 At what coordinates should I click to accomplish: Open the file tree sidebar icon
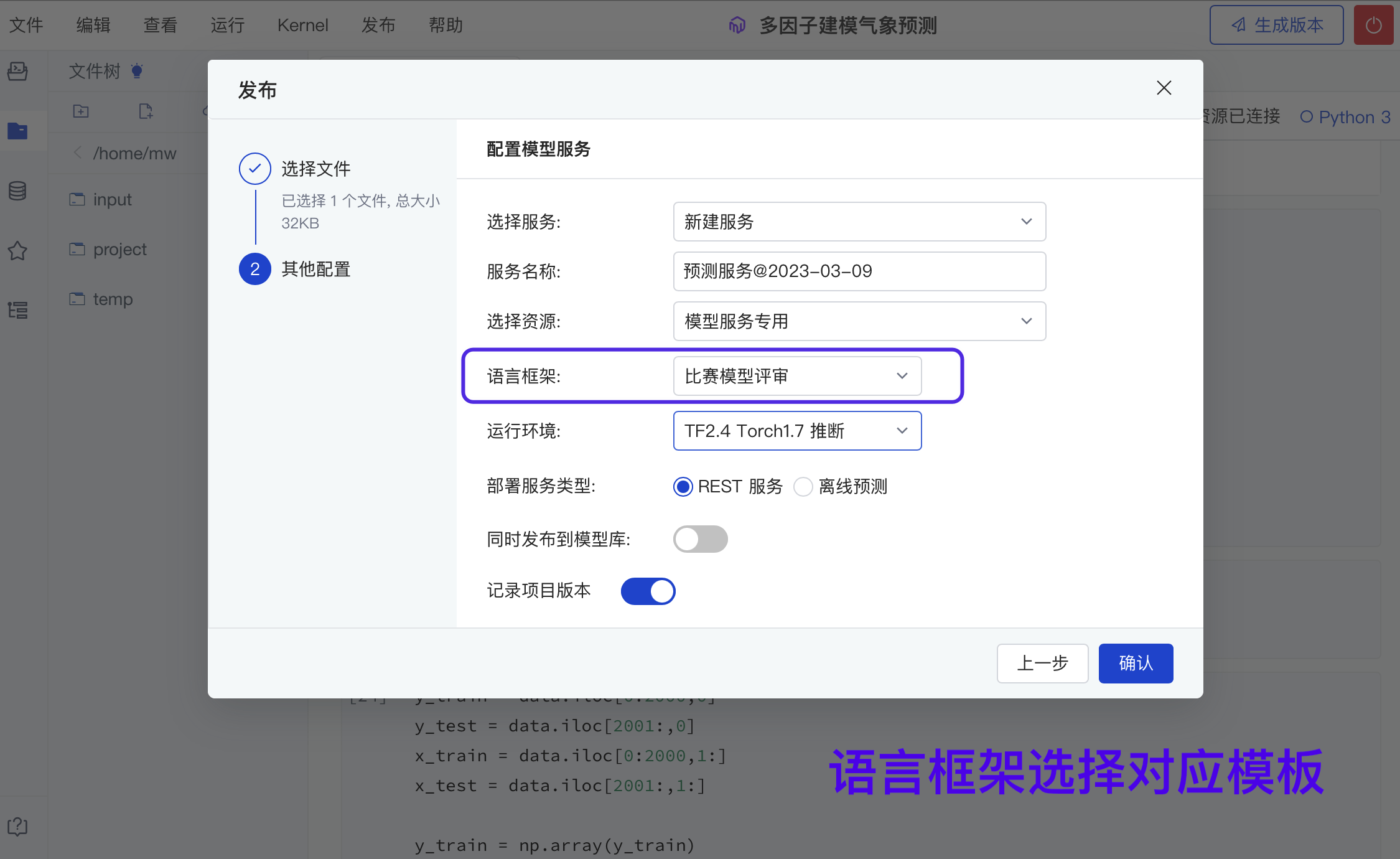tap(17, 131)
